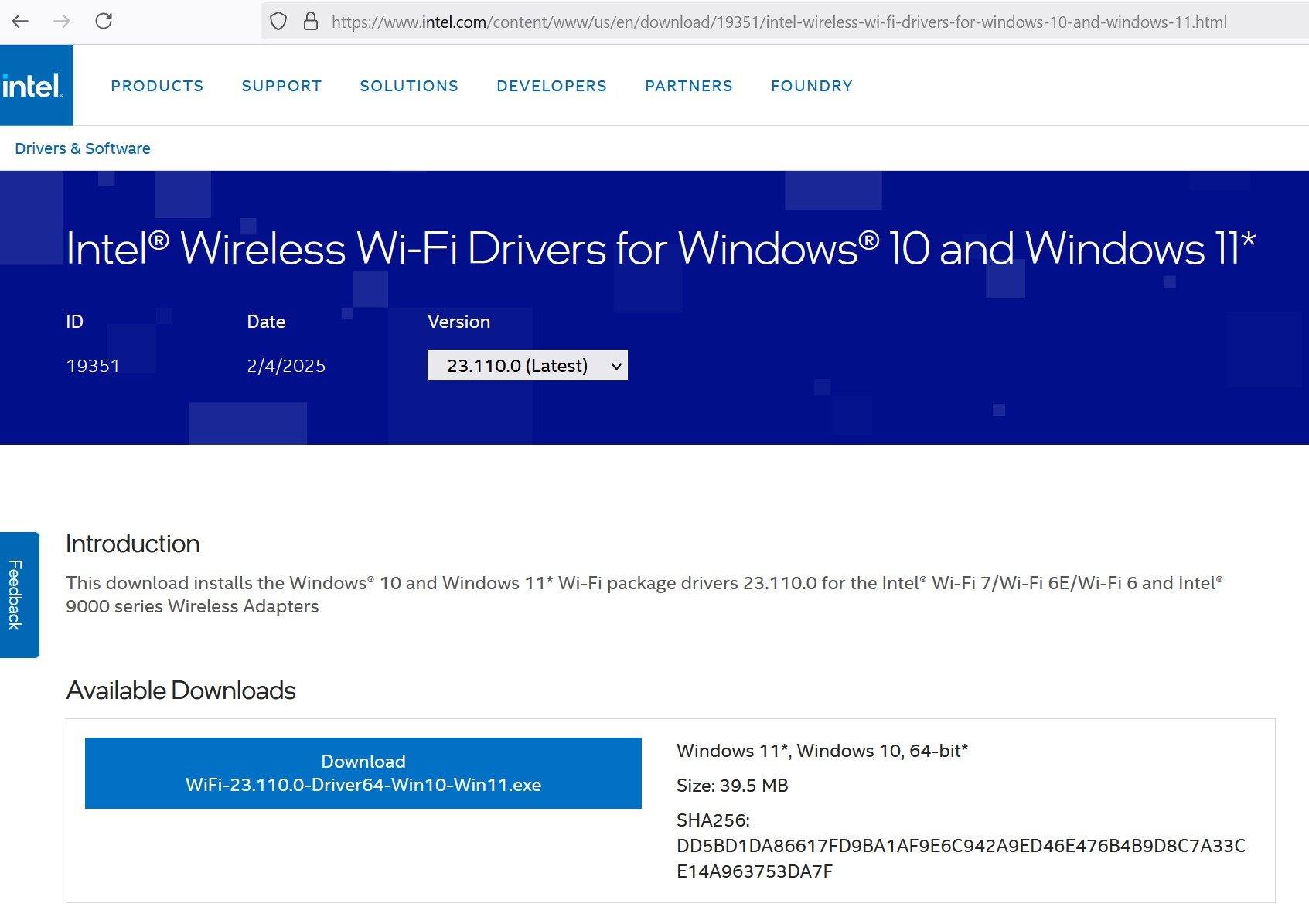This screenshot has width=1309, height=924.
Task: Open the Products menu
Action: coord(157,86)
